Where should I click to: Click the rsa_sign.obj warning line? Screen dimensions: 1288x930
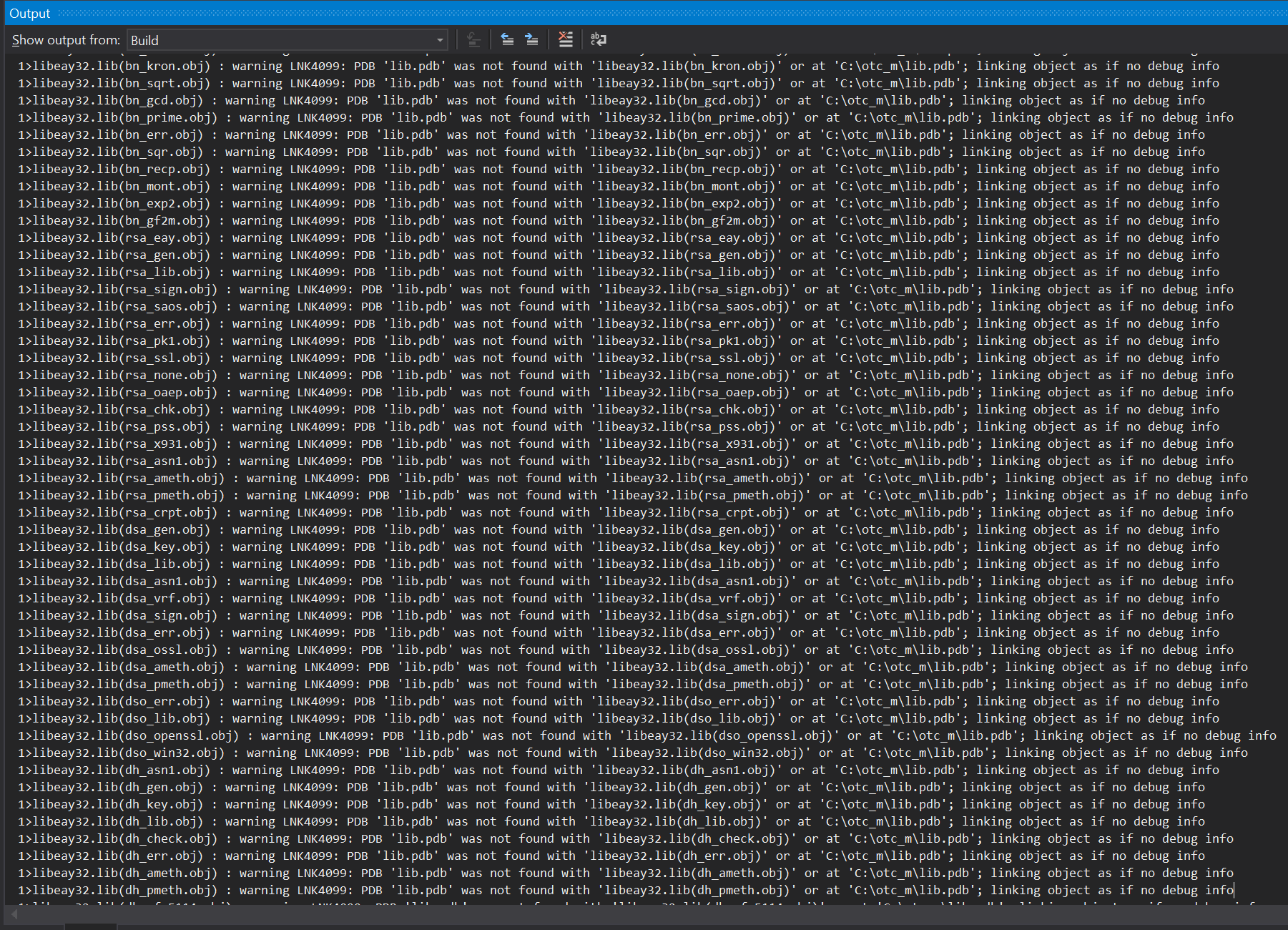pyautogui.click(x=626, y=289)
